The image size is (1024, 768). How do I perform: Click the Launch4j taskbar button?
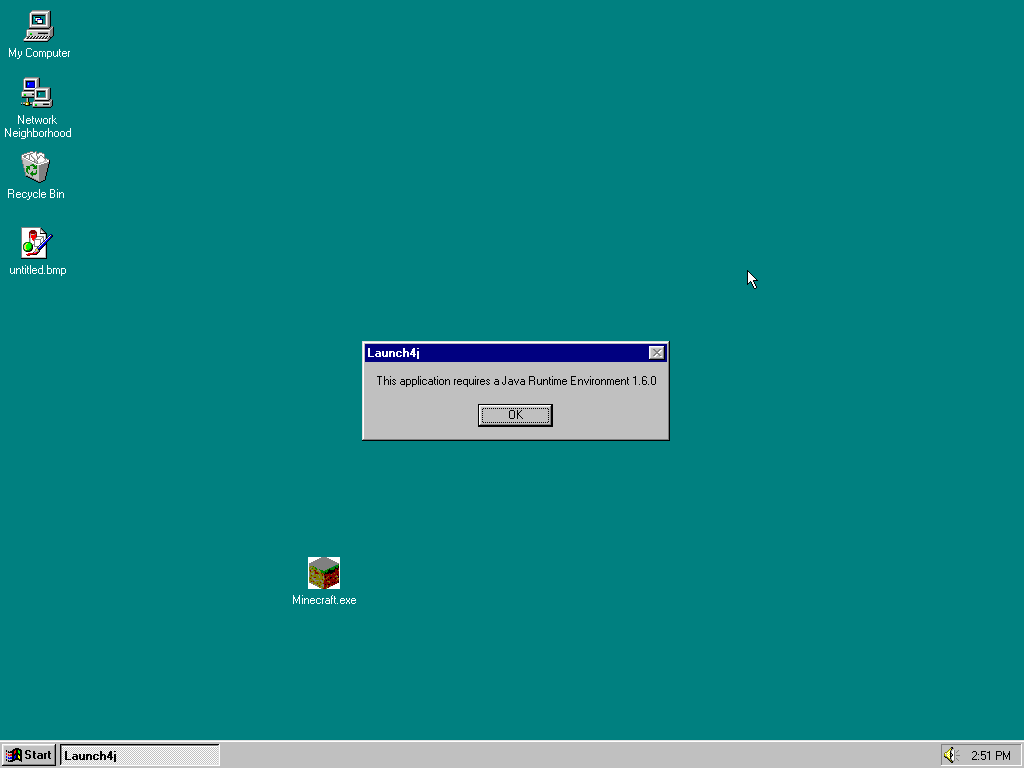pyautogui.click(x=140, y=755)
